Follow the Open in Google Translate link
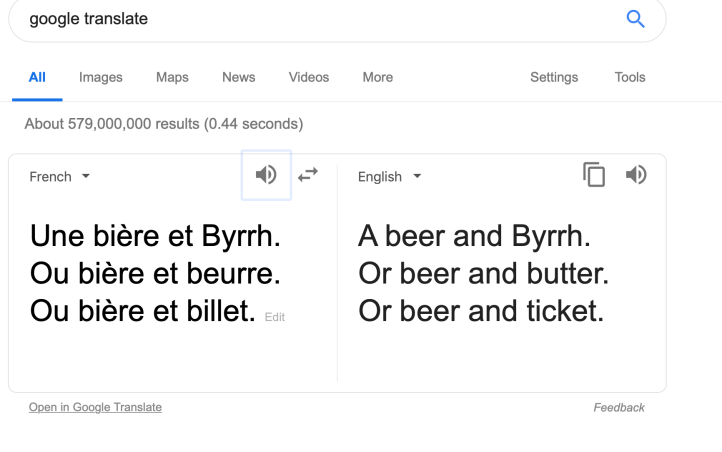722x452 pixels. (x=95, y=407)
